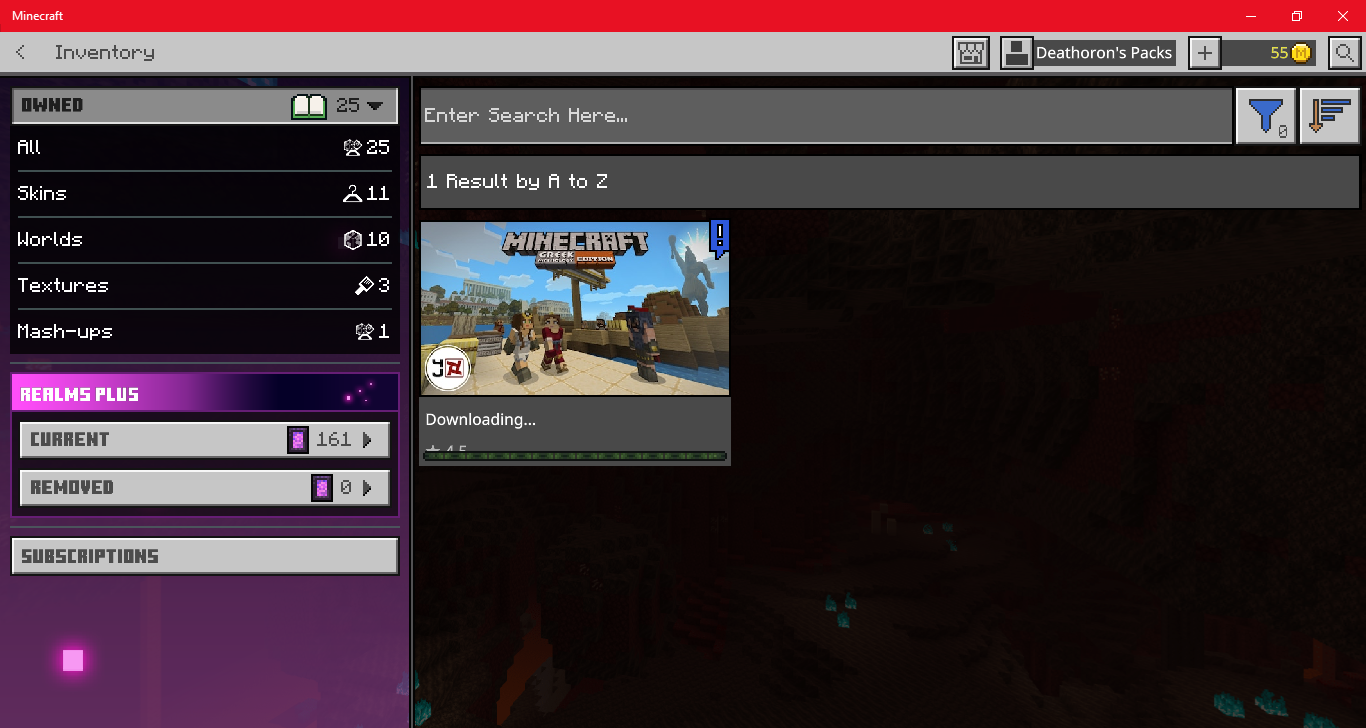
Task: Expand the Owned dropdown
Action: pos(205,105)
